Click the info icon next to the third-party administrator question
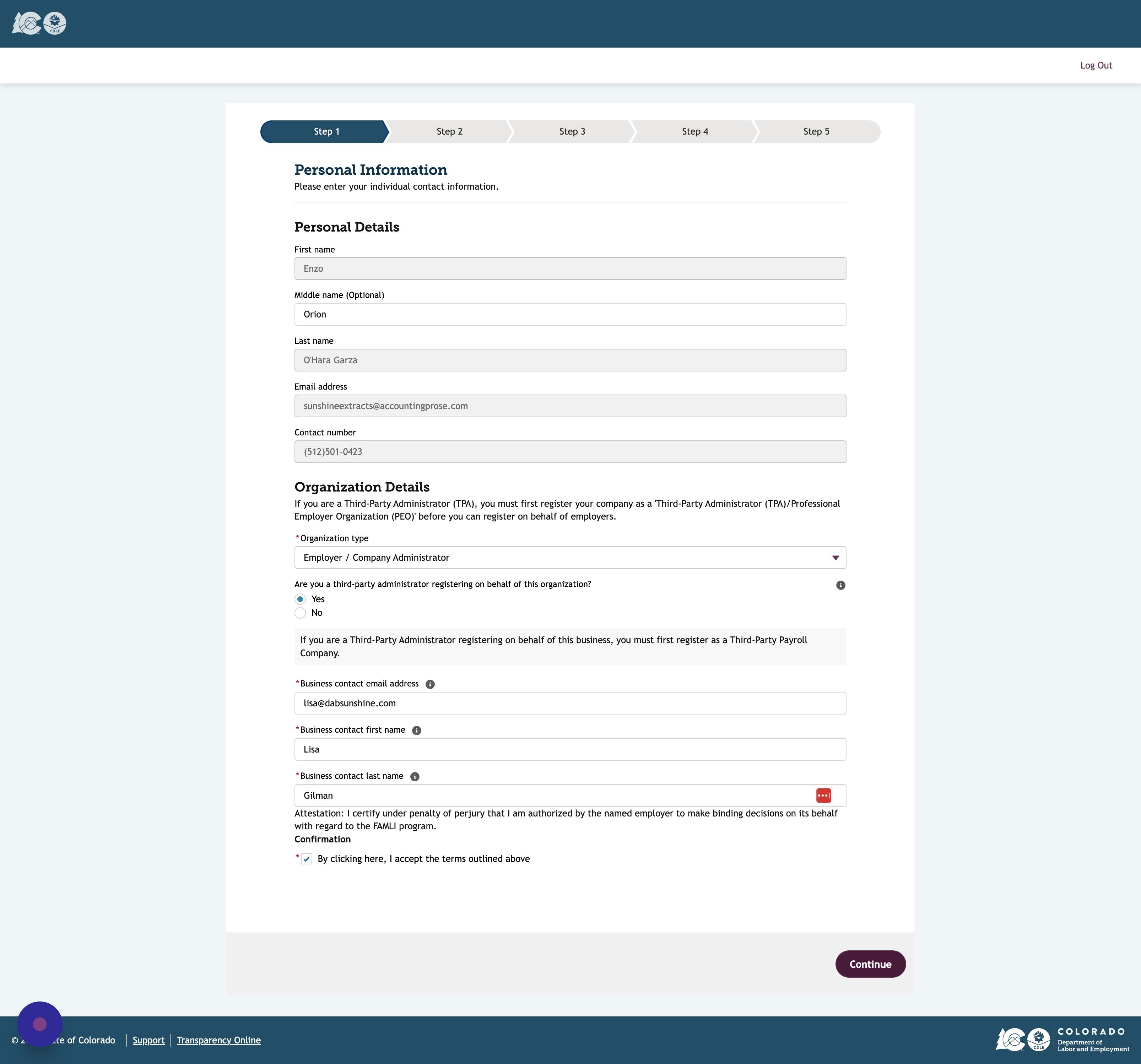 (x=840, y=585)
